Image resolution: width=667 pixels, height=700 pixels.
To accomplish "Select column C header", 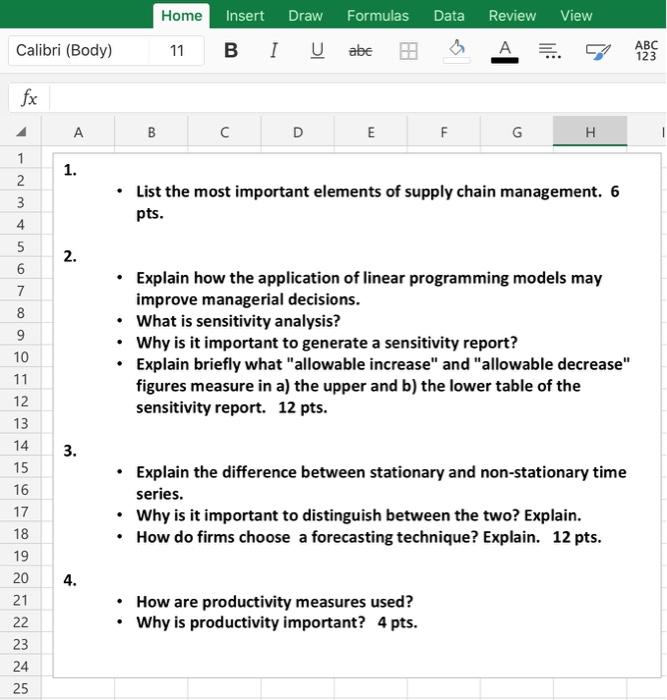I will coord(225,132).
